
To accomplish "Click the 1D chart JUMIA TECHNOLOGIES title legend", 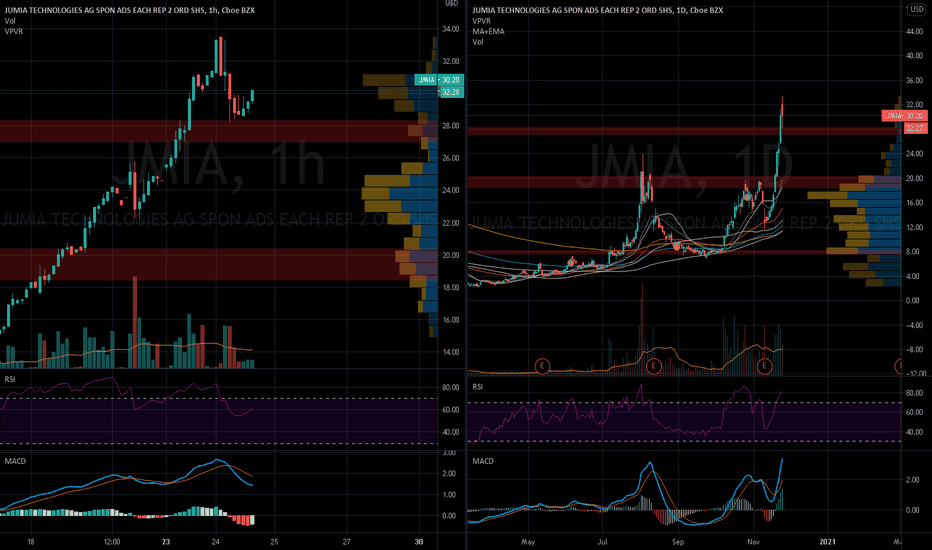I will tap(597, 10).
